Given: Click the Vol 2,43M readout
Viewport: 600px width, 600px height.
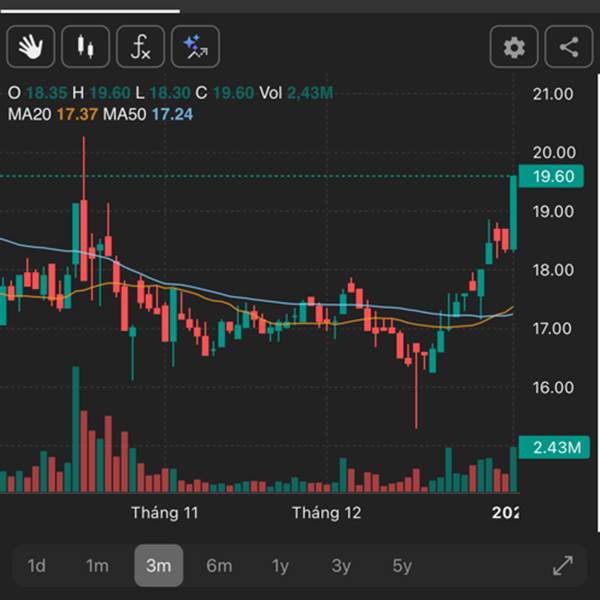Looking at the screenshot, I should pos(296,93).
